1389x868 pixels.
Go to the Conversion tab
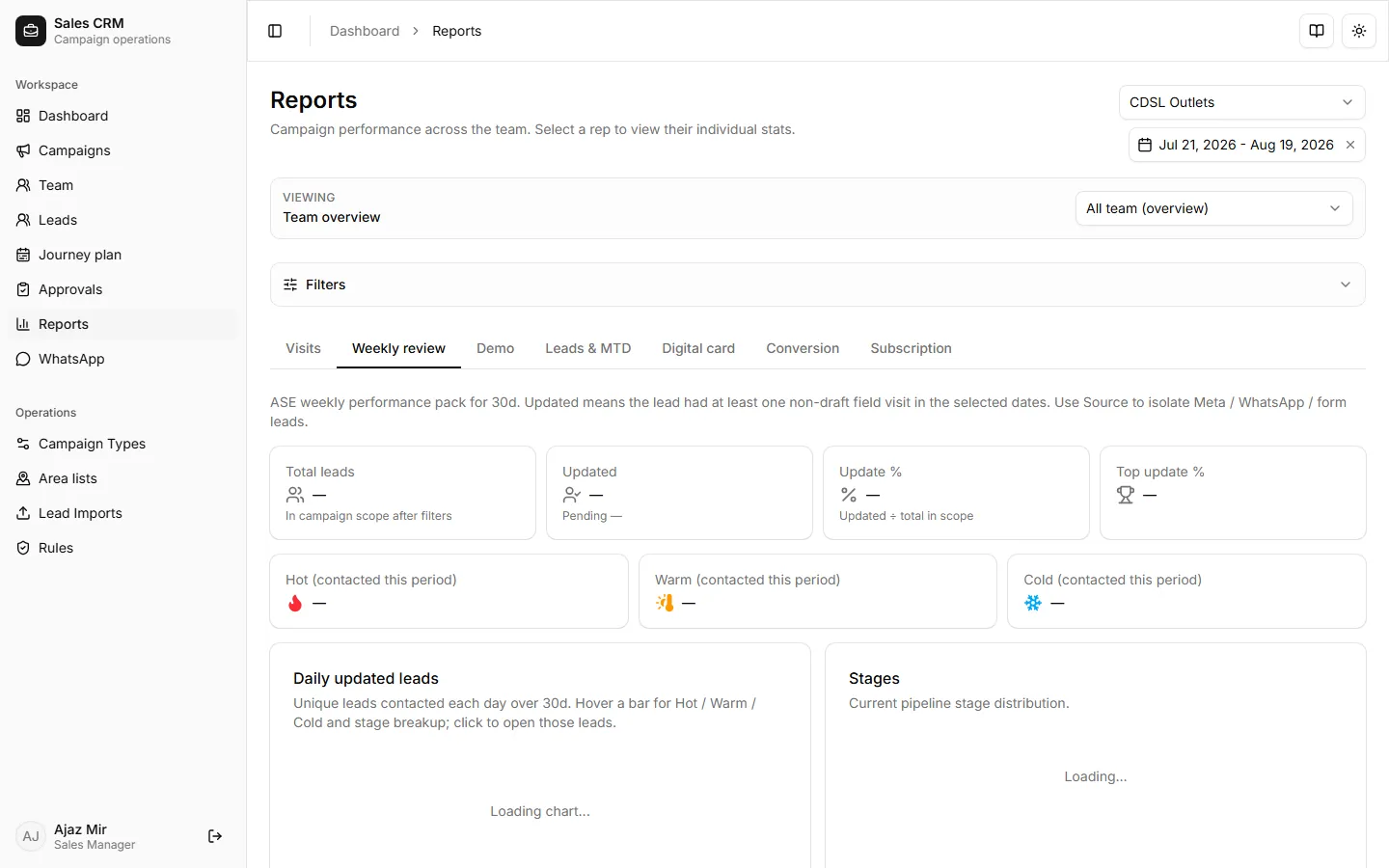point(803,348)
